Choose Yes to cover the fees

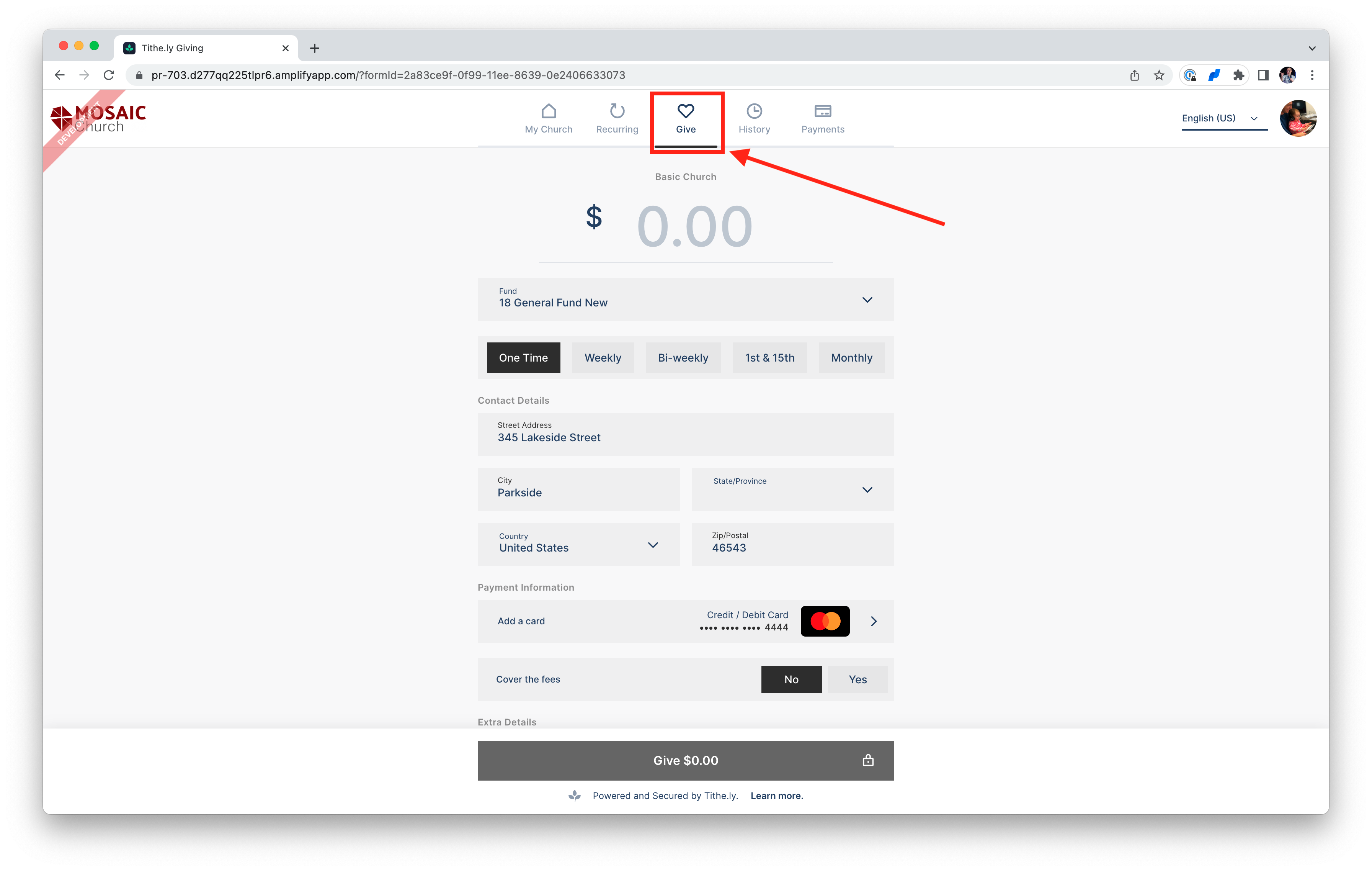(x=857, y=679)
